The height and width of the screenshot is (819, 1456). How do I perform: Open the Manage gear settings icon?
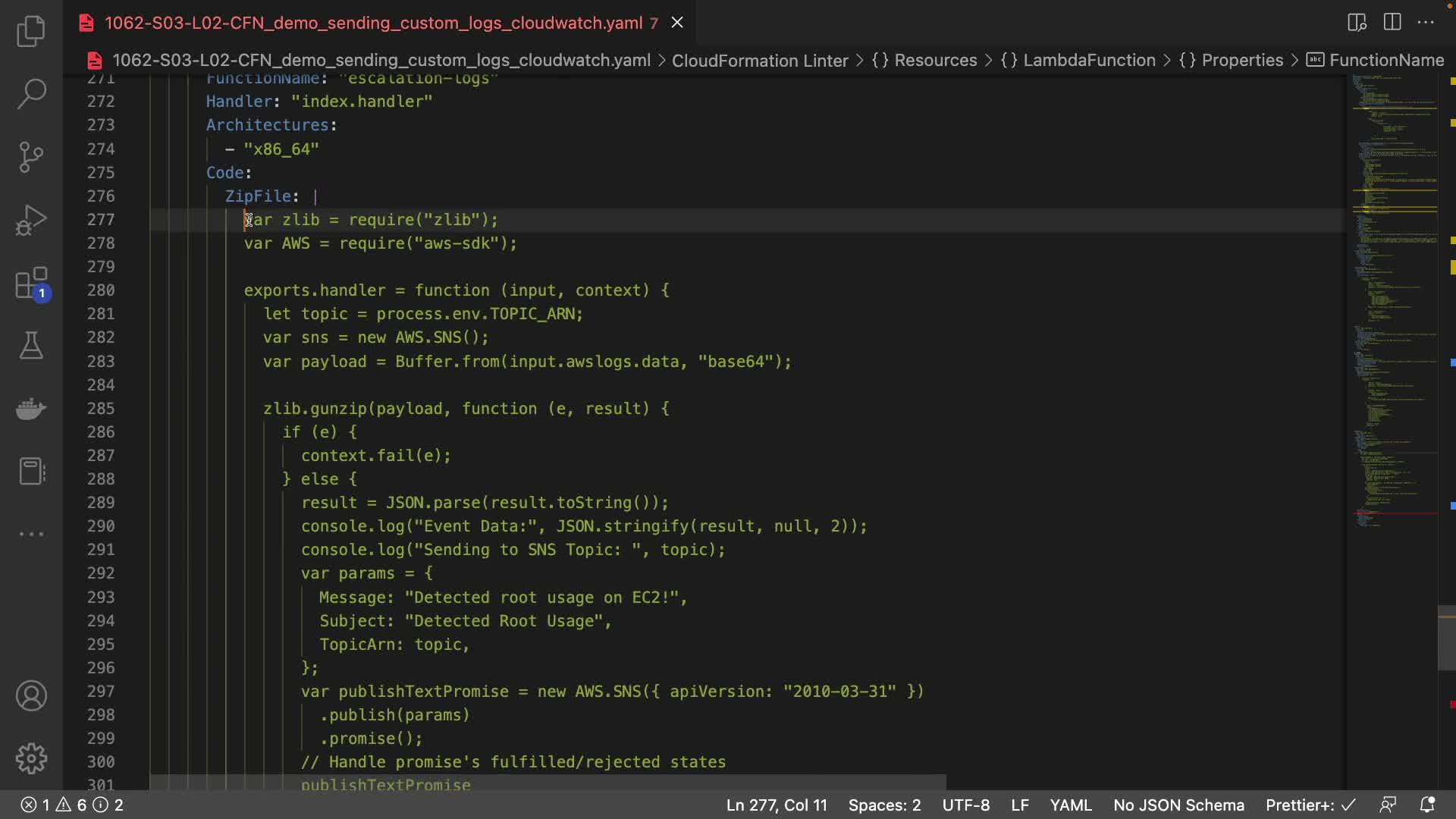pos(31,758)
